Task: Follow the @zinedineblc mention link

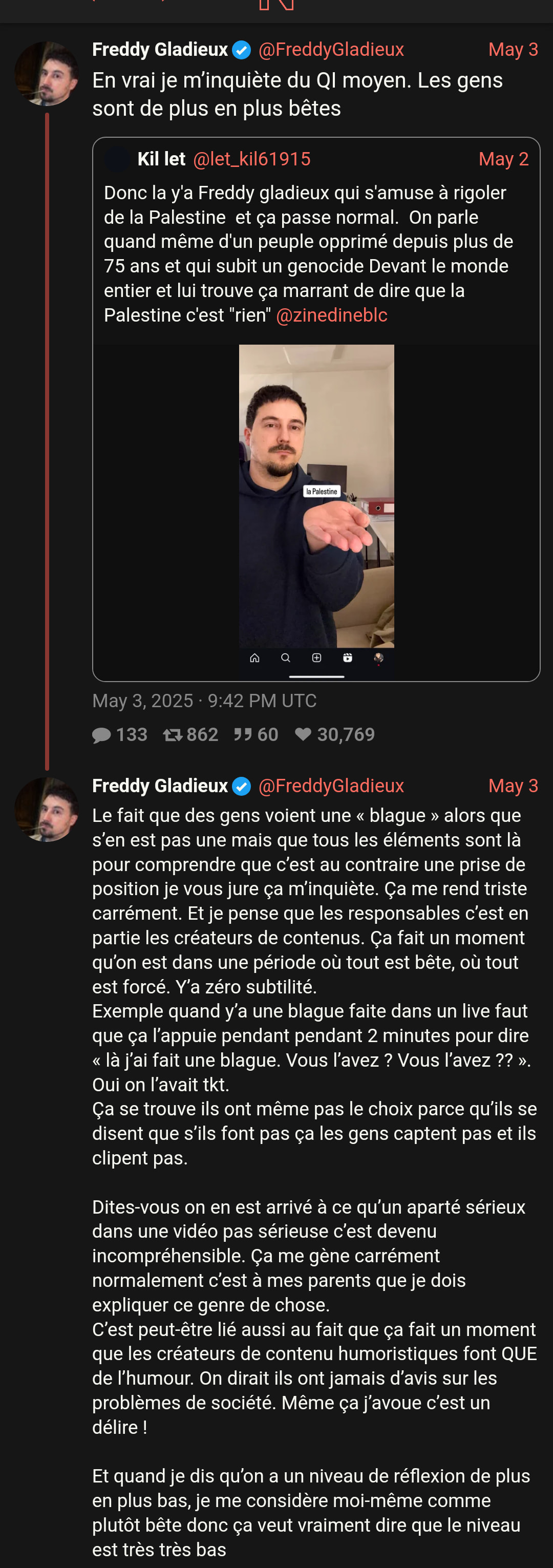Action: [332, 315]
